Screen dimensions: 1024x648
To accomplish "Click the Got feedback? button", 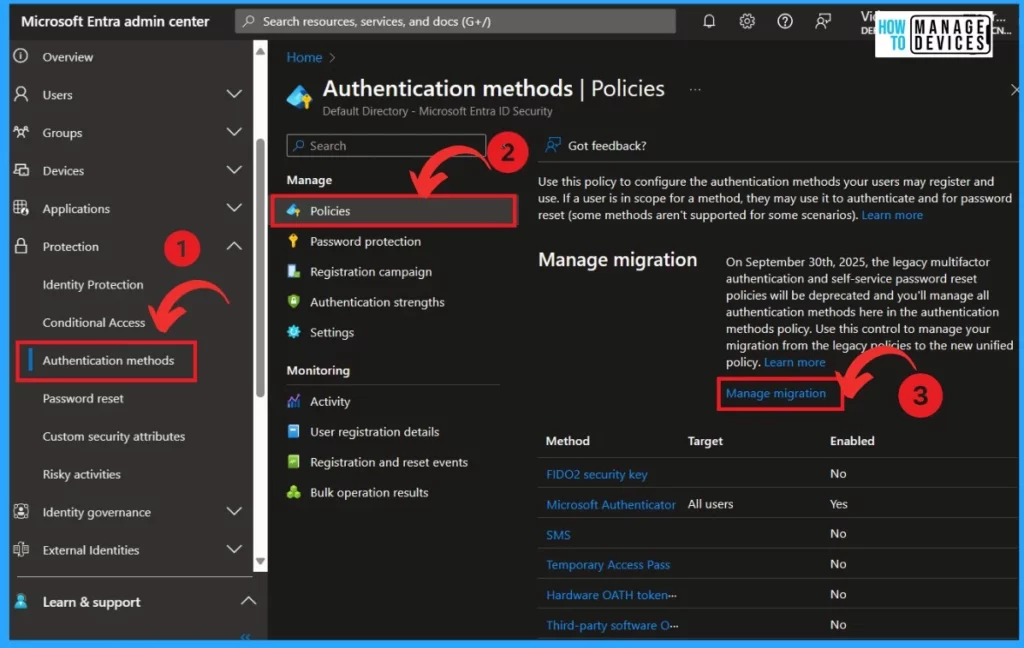I will pyautogui.click(x=596, y=145).
